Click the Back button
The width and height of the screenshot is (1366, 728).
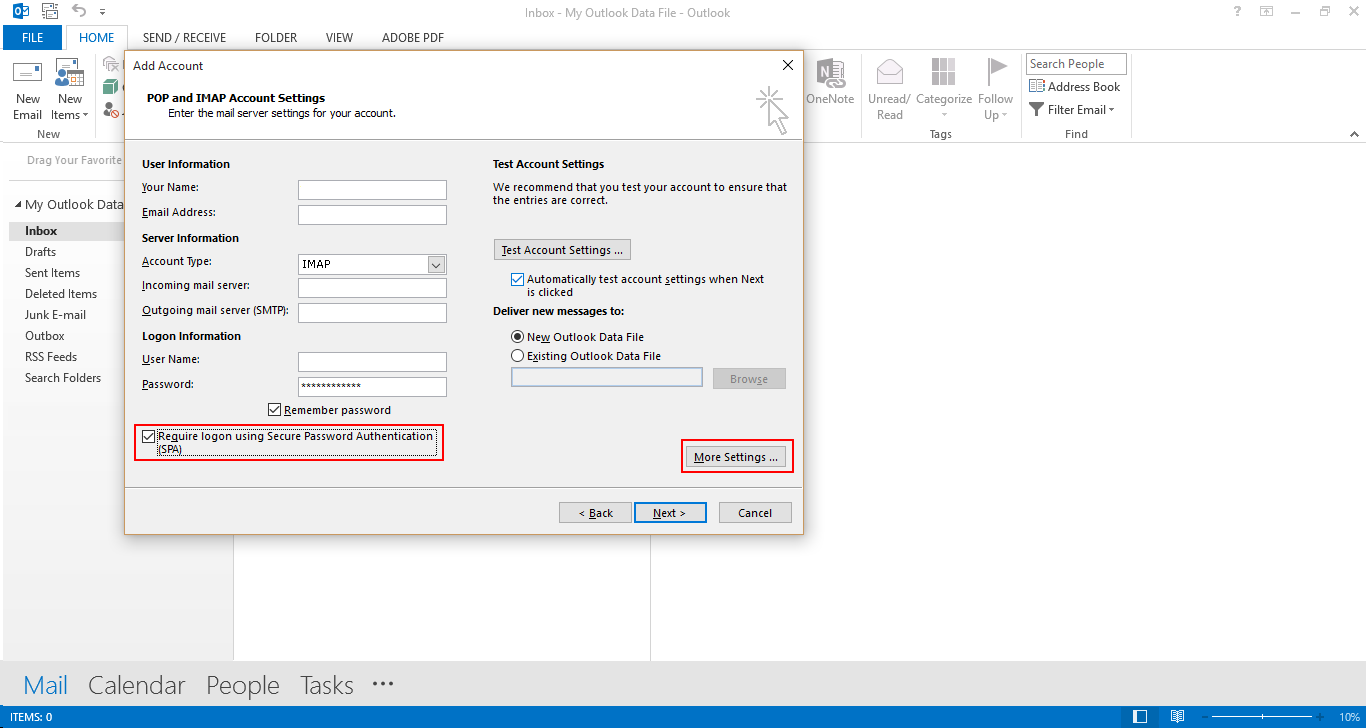[595, 513]
